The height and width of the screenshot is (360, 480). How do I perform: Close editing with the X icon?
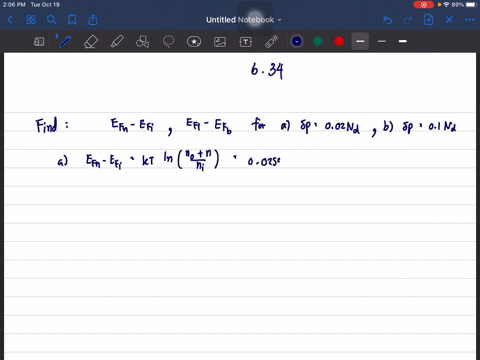[x=449, y=20]
